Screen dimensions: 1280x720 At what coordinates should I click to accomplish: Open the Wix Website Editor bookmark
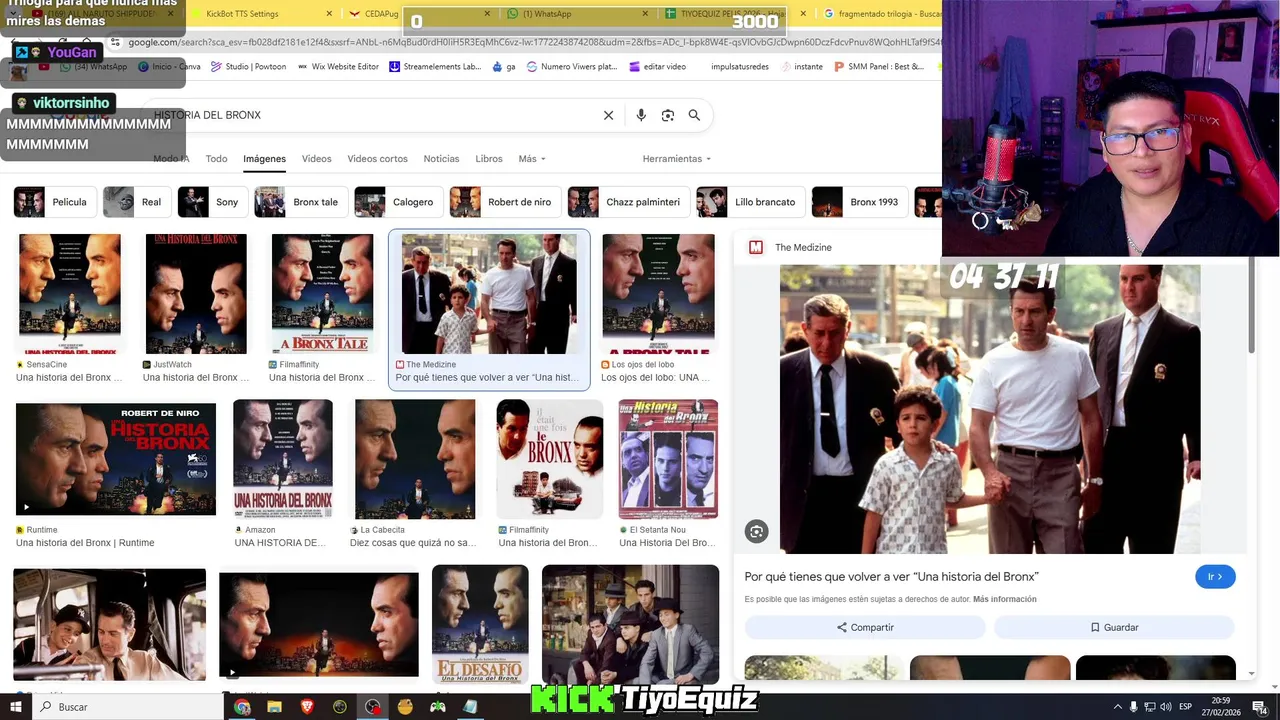coord(338,67)
